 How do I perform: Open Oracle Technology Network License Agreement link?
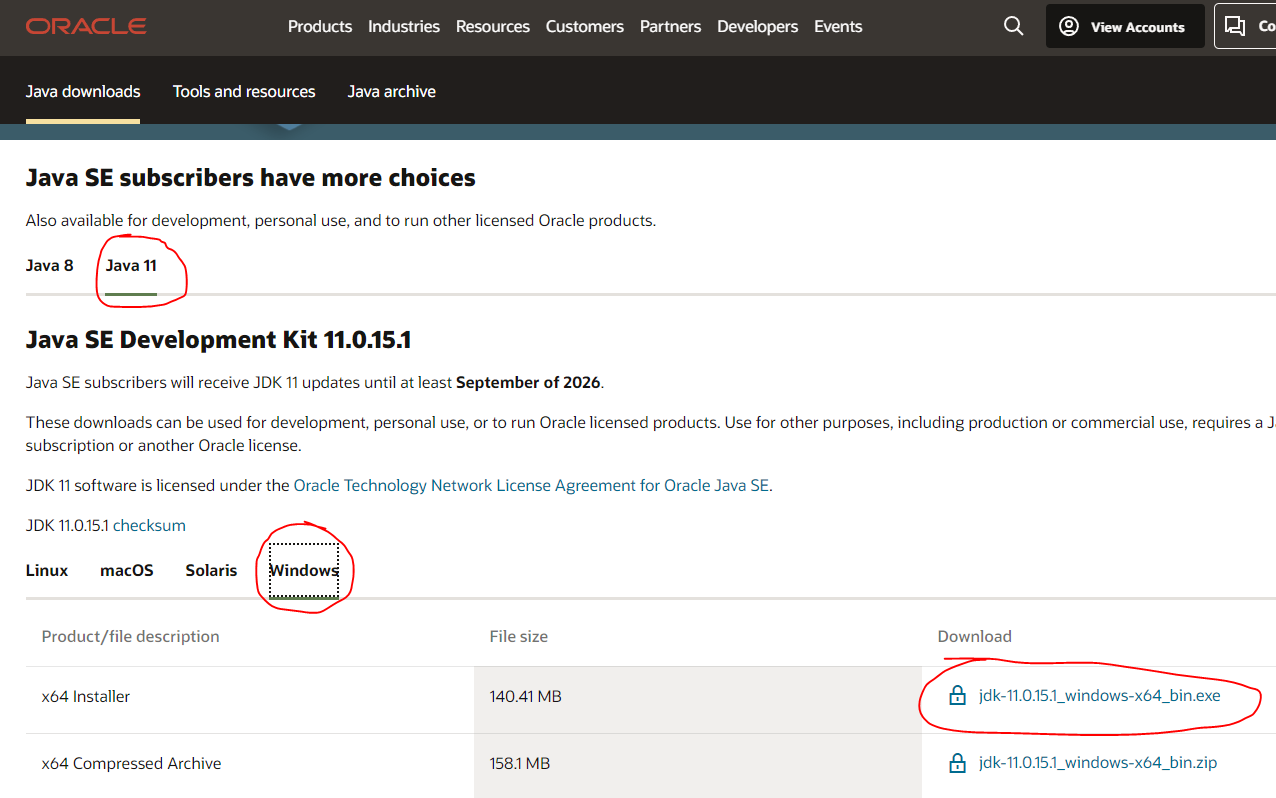tap(531, 485)
